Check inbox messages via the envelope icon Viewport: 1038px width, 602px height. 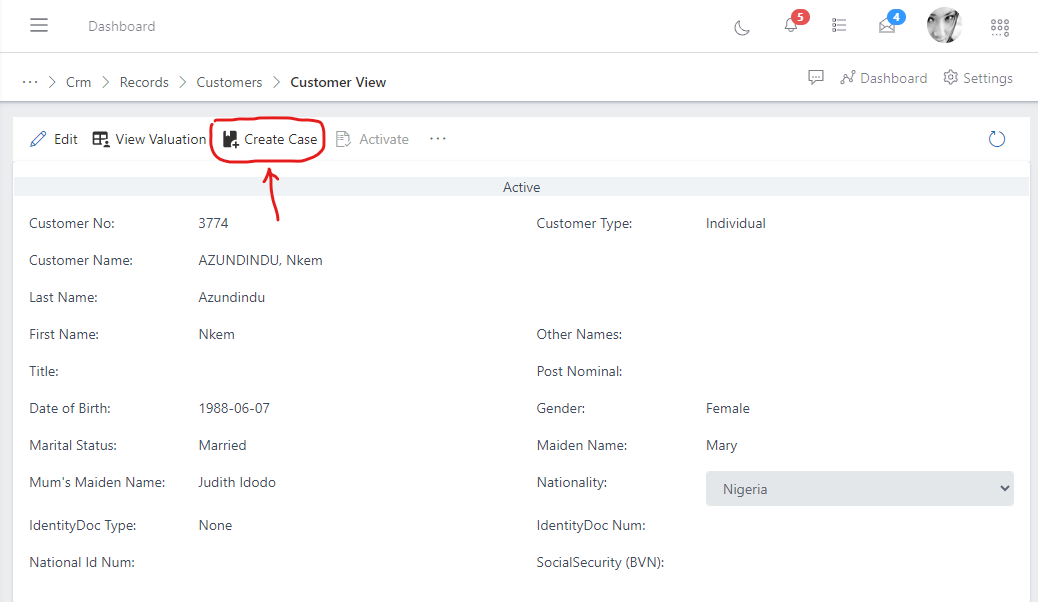pyautogui.click(x=889, y=26)
